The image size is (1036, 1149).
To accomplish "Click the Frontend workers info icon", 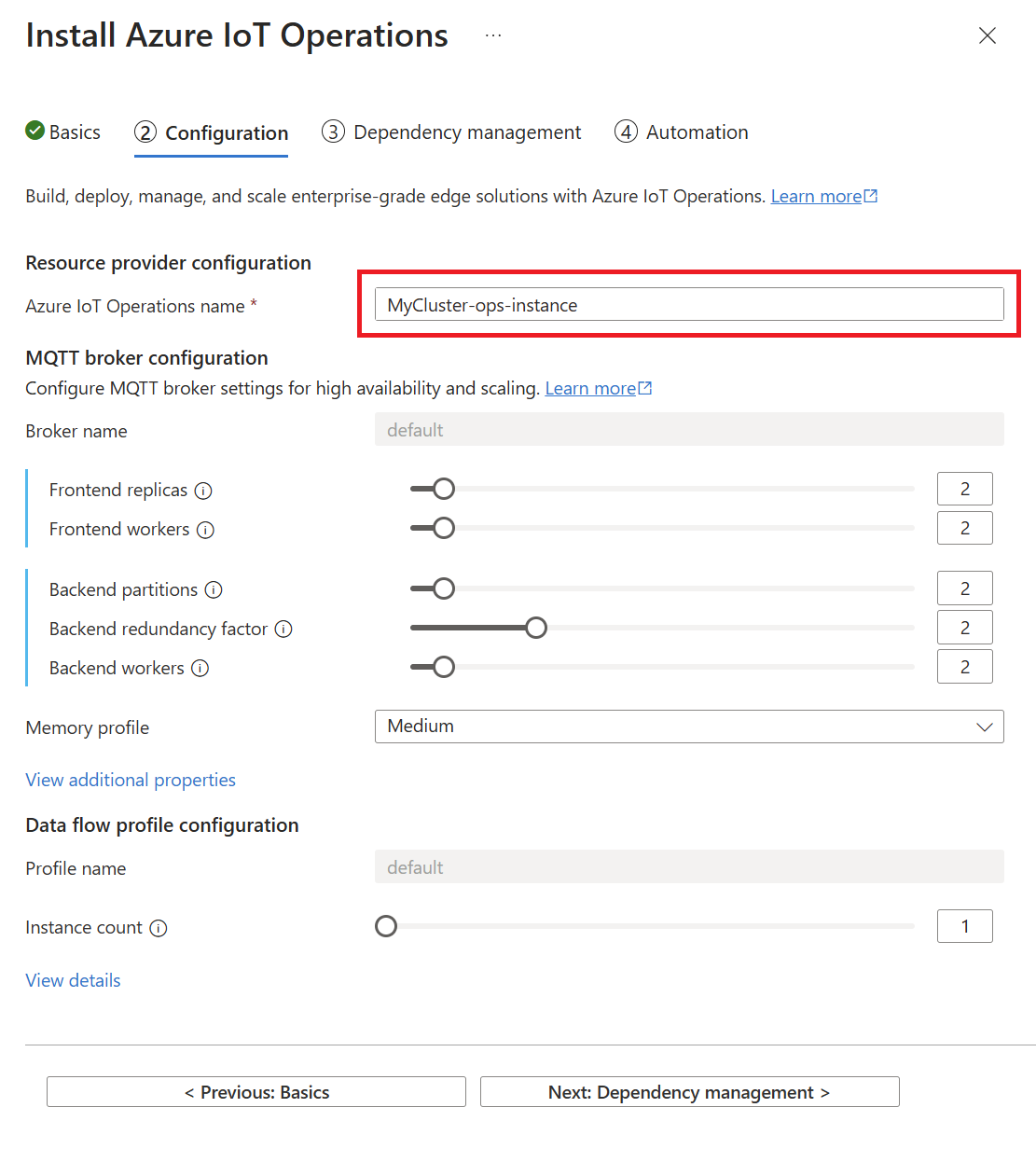I will 207,529.
